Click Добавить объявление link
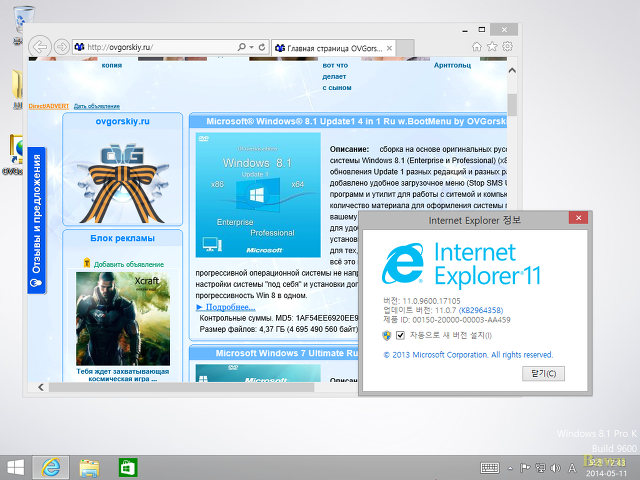 (129, 264)
